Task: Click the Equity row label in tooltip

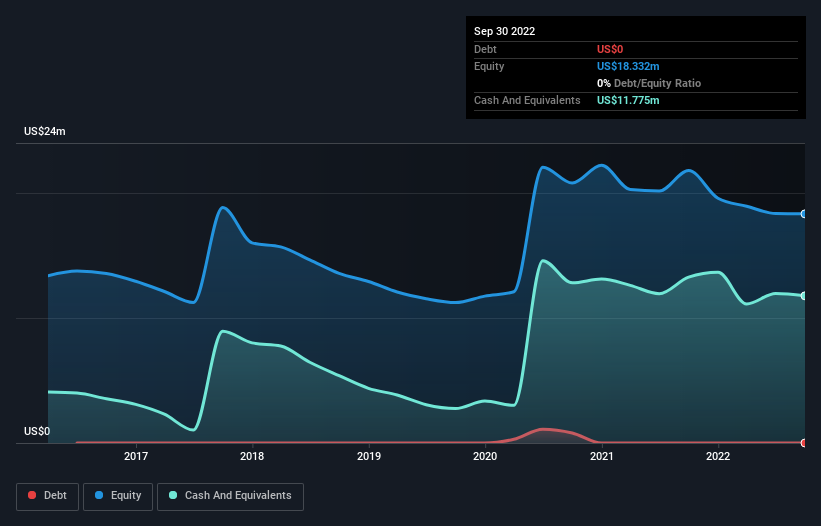Action: coord(489,66)
